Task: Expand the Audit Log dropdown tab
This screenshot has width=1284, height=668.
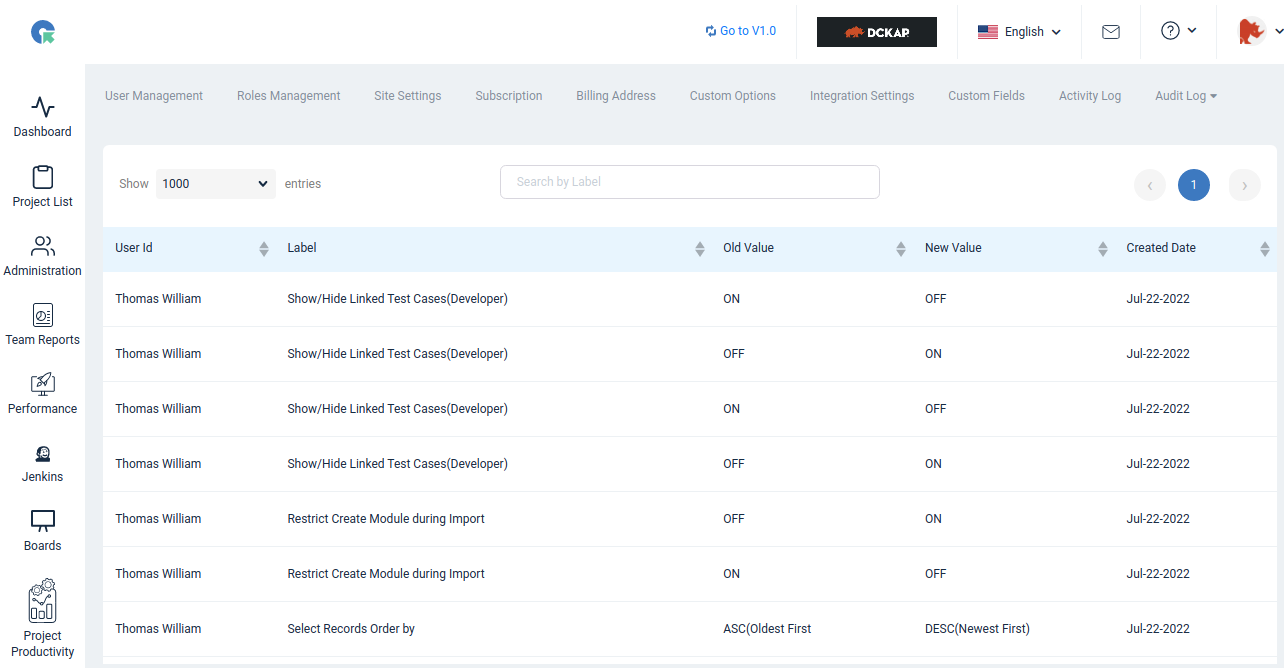Action: point(1186,96)
